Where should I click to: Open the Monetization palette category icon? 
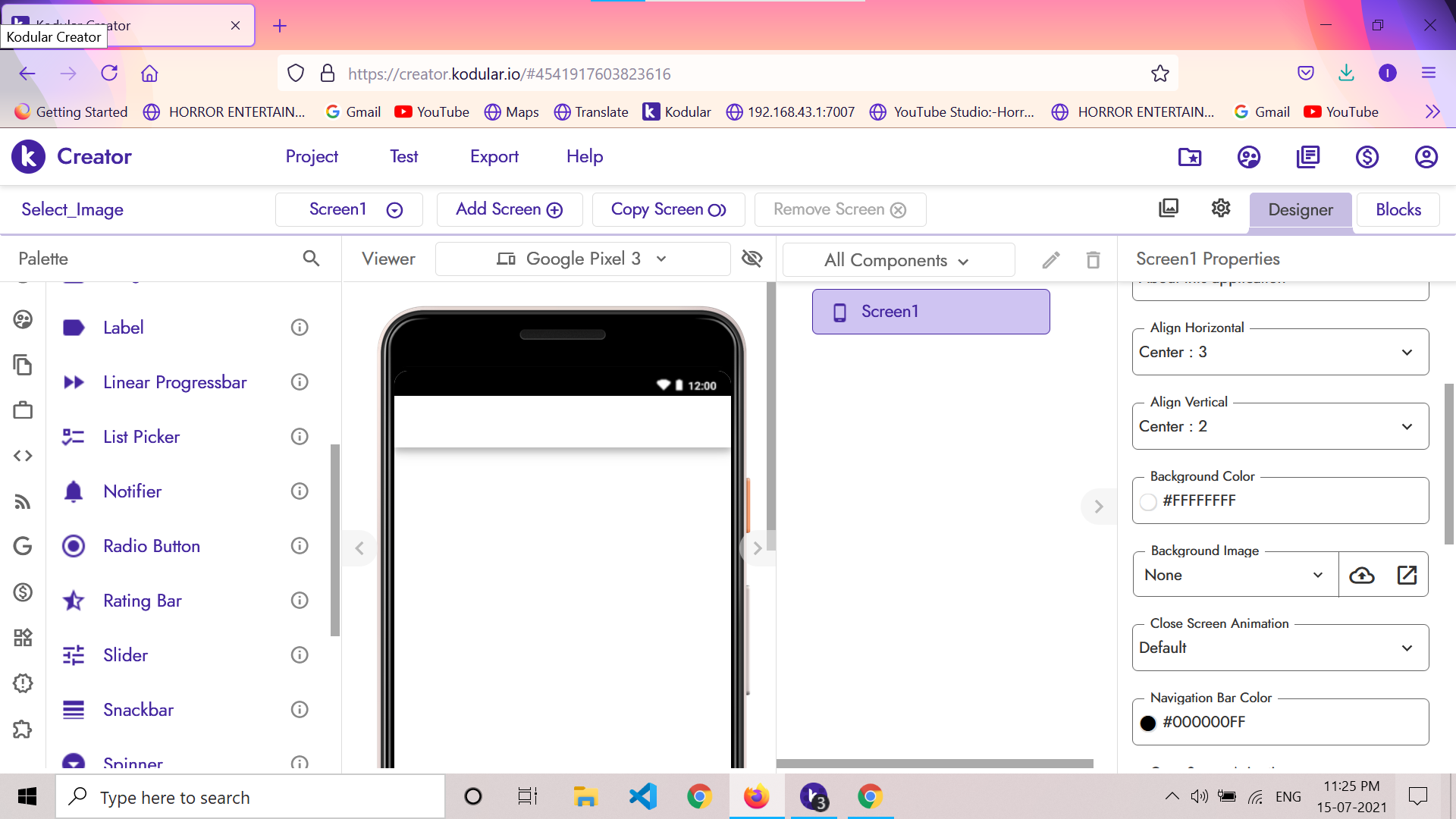(x=23, y=592)
